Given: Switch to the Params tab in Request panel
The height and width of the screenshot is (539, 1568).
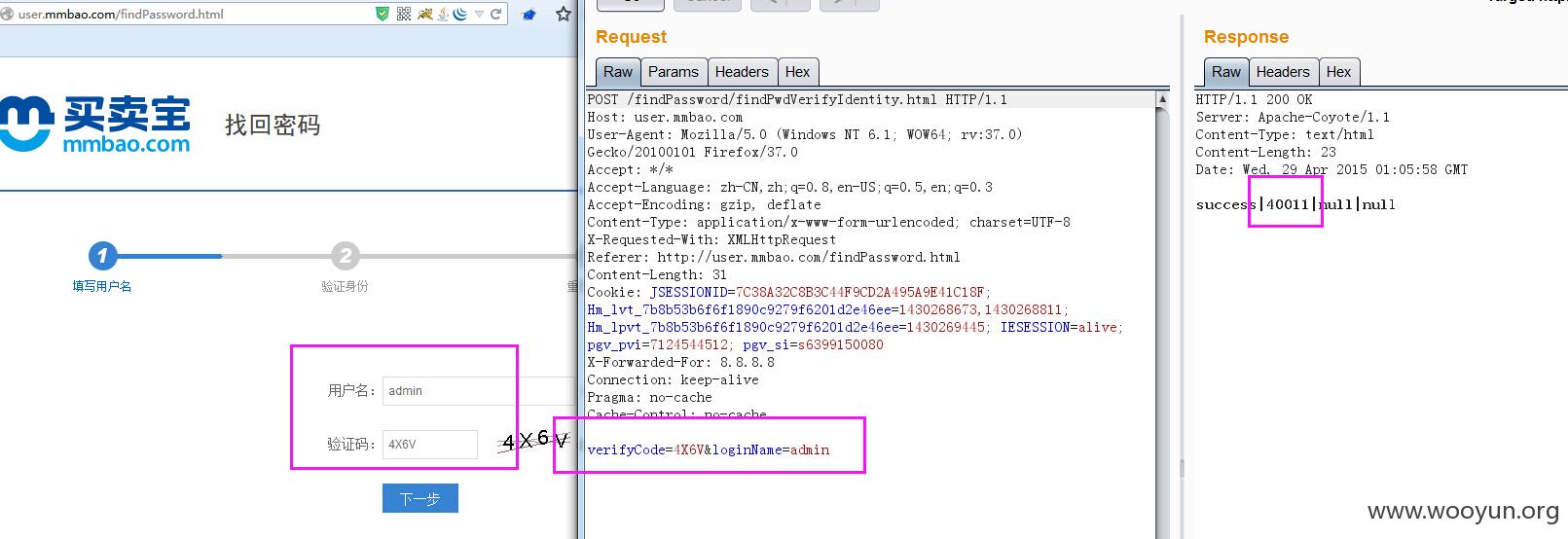Looking at the screenshot, I should click(x=674, y=72).
